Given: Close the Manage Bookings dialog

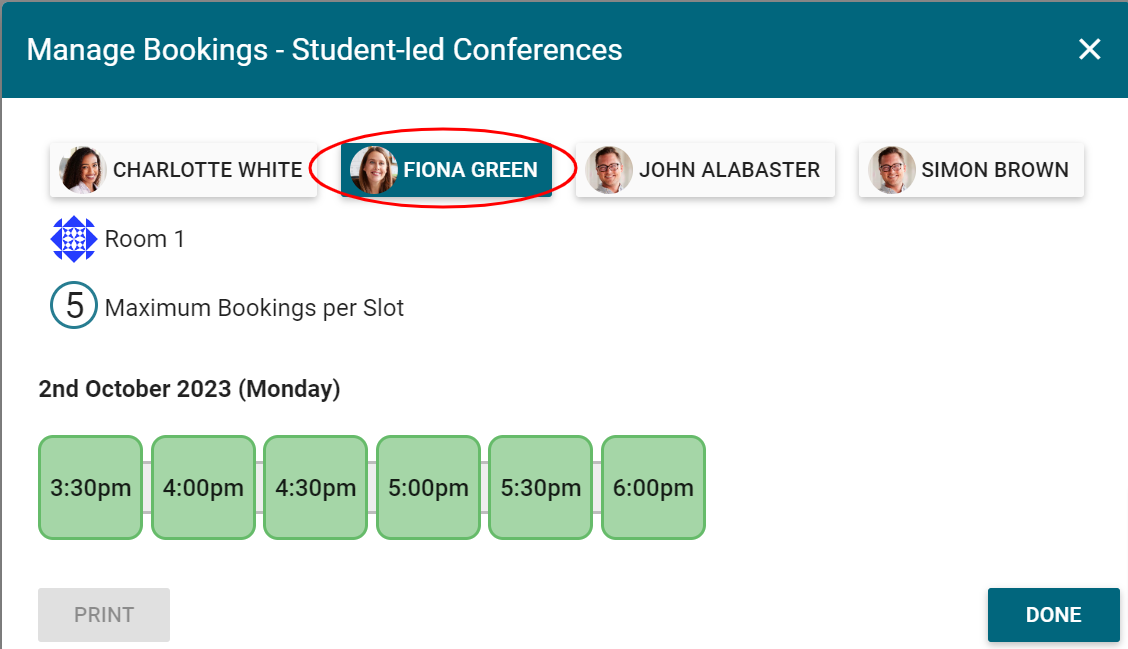Looking at the screenshot, I should [1089, 49].
